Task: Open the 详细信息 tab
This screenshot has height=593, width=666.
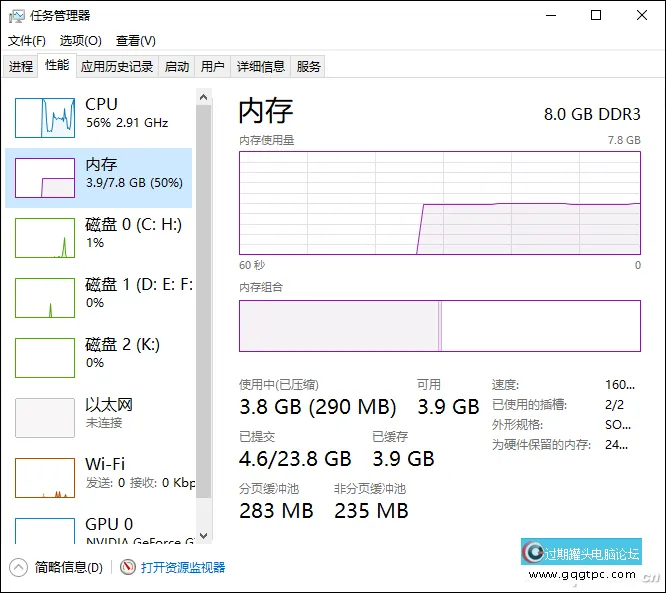Action: click(260, 67)
